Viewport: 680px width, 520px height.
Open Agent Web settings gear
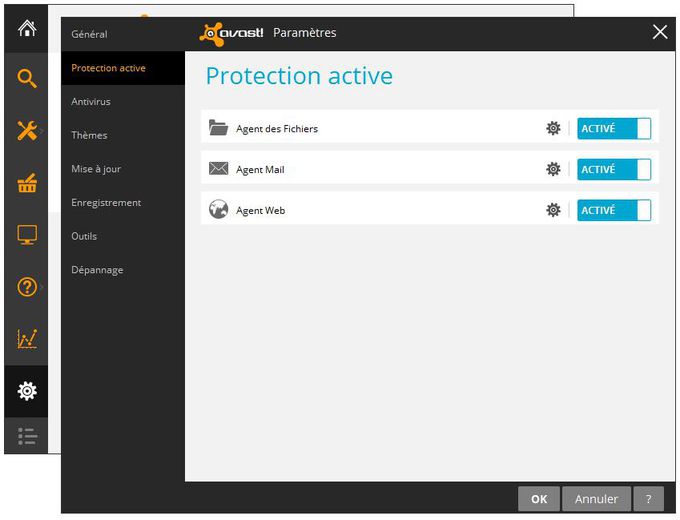pyautogui.click(x=553, y=210)
